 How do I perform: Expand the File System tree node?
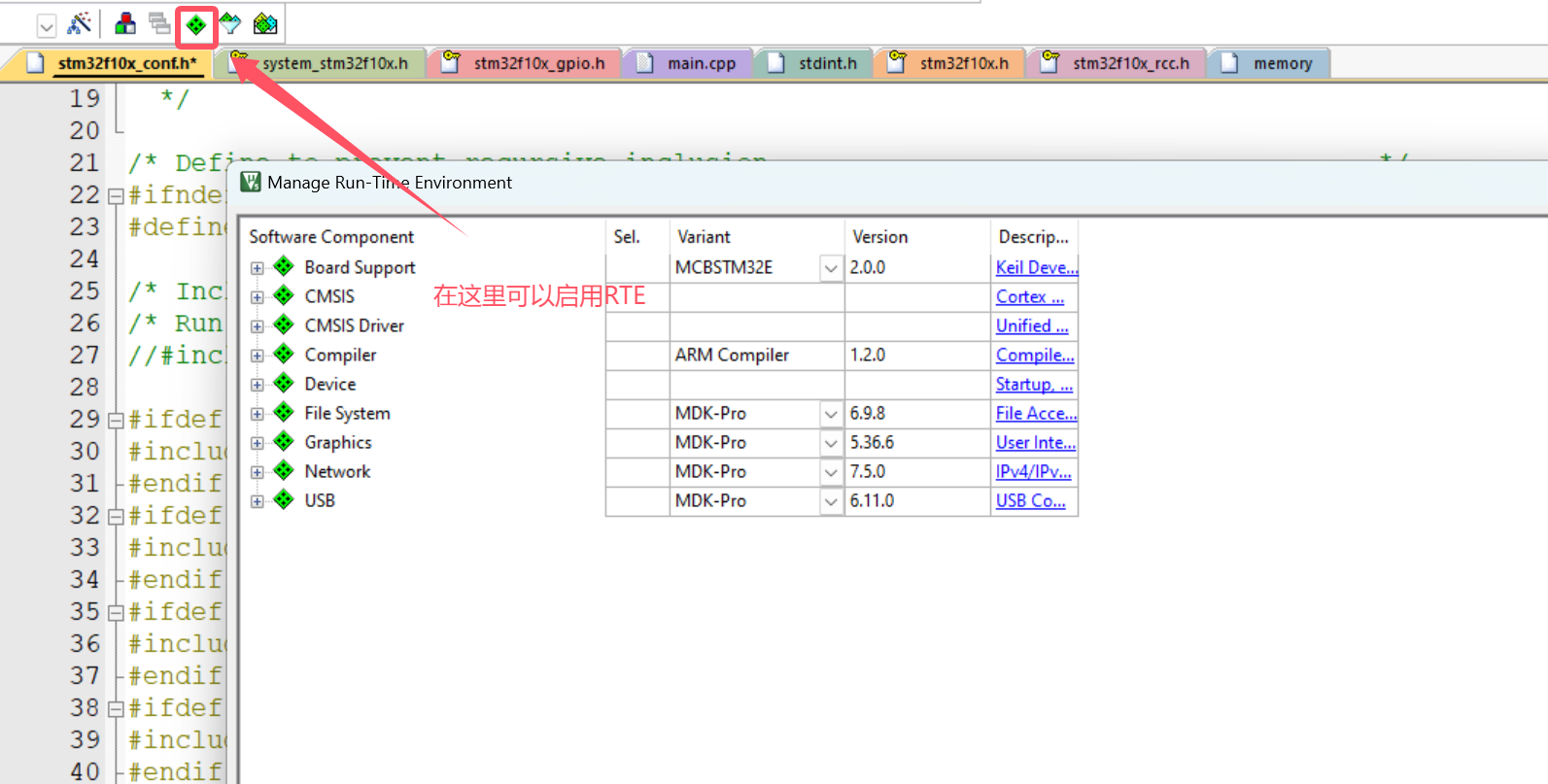click(257, 414)
